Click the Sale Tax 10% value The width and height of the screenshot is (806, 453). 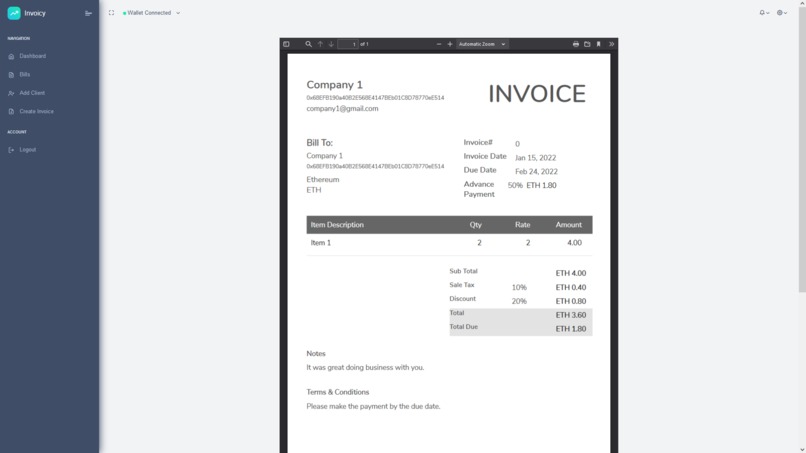pos(519,287)
